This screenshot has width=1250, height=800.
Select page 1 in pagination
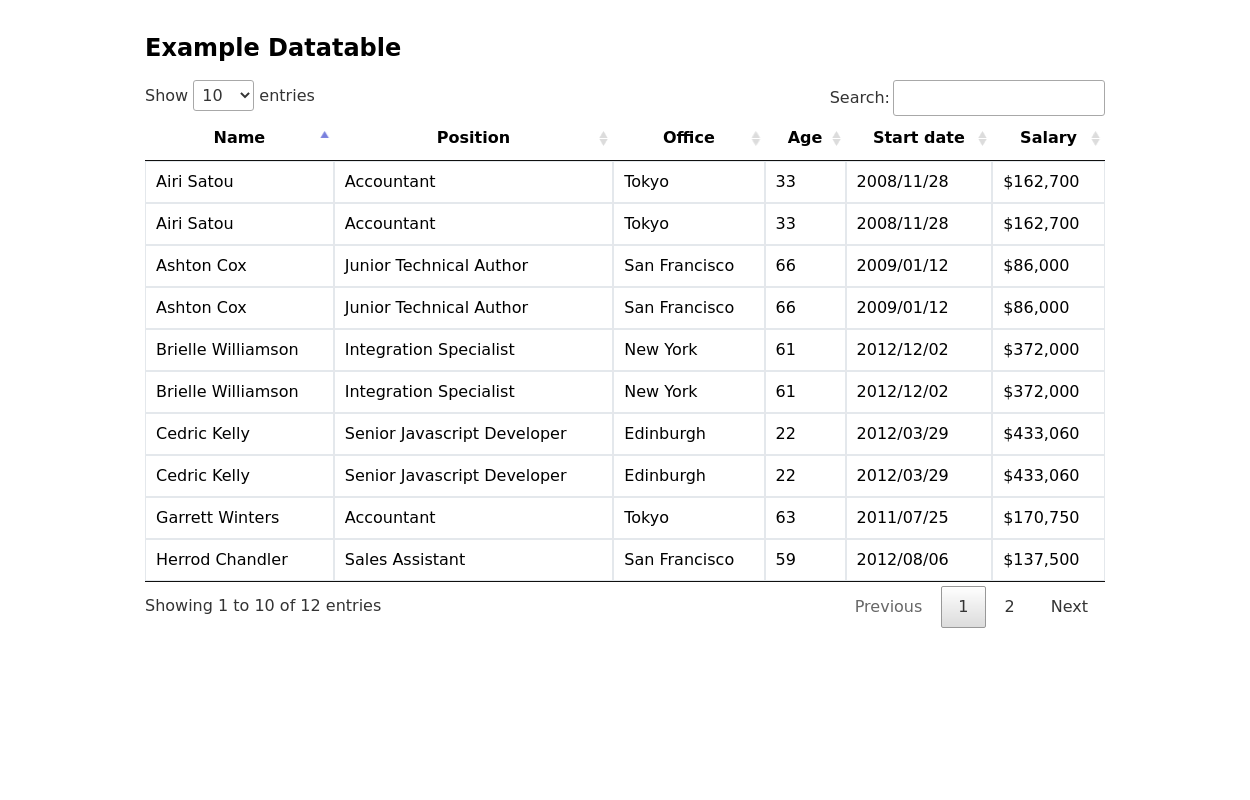point(963,606)
